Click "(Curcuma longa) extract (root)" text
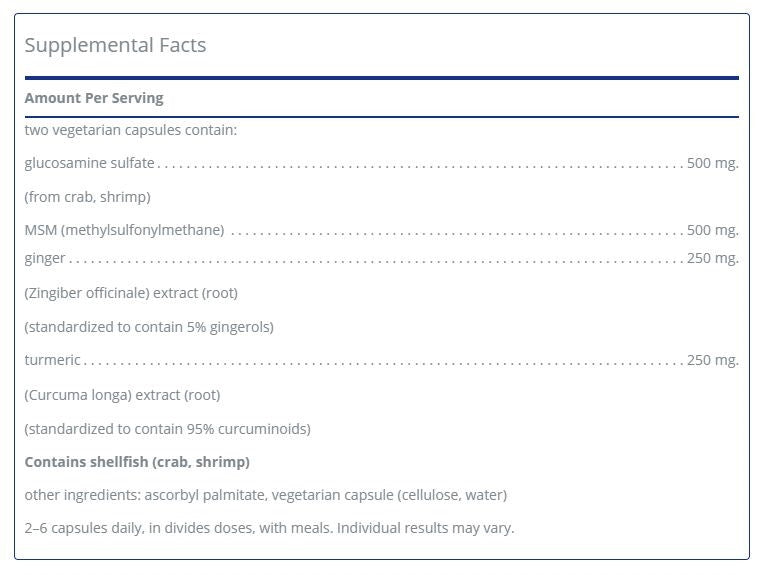The height and width of the screenshot is (575, 763). pyautogui.click(x=122, y=395)
